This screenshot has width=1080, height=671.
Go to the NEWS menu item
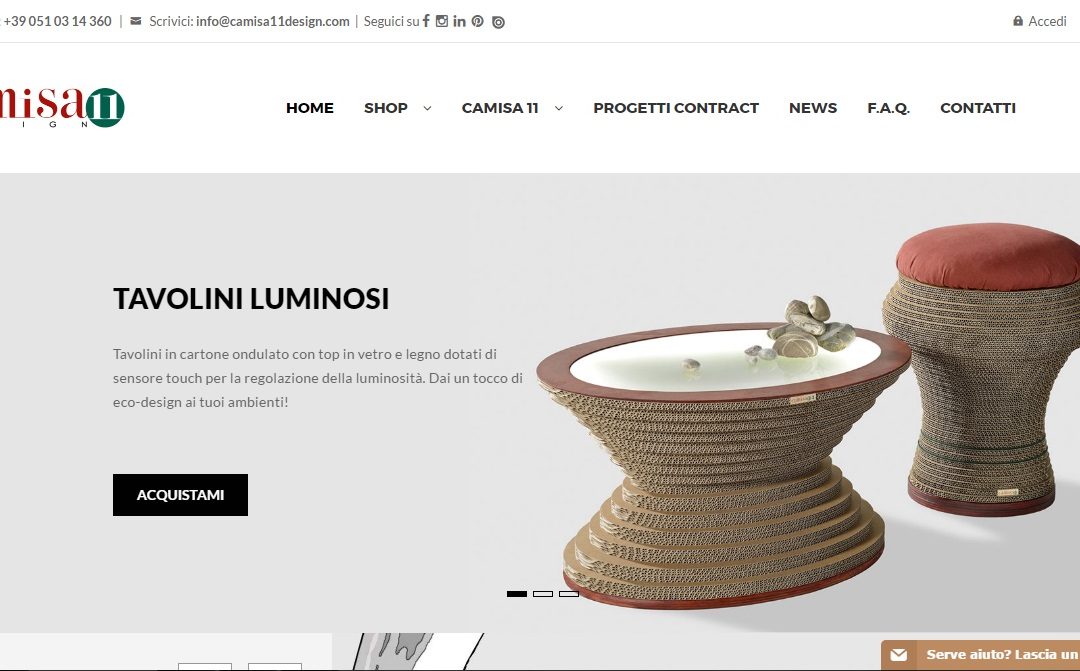click(x=813, y=108)
